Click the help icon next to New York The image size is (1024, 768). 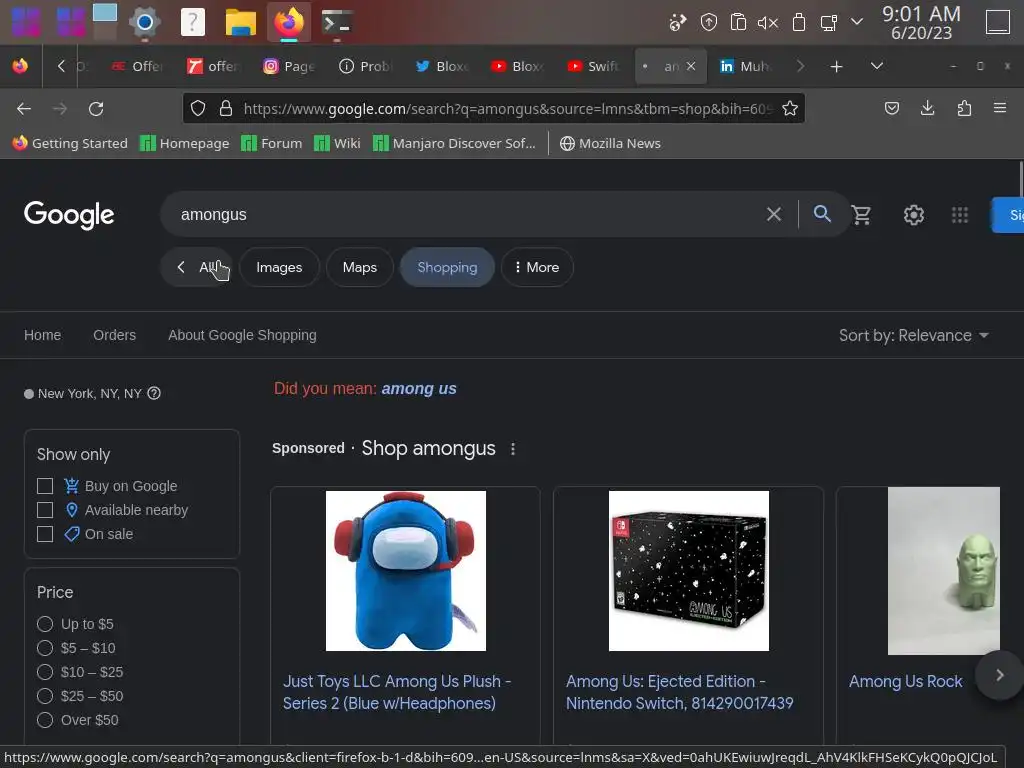pos(154,393)
